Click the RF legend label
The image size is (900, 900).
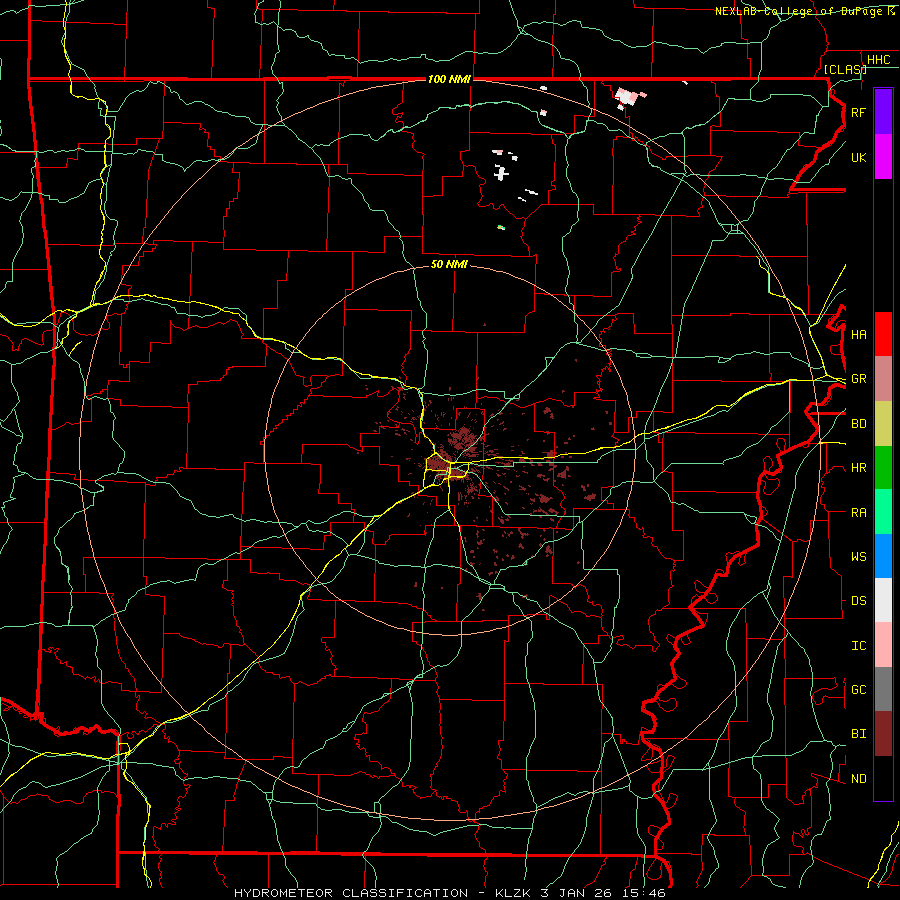pyautogui.click(x=858, y=112)
